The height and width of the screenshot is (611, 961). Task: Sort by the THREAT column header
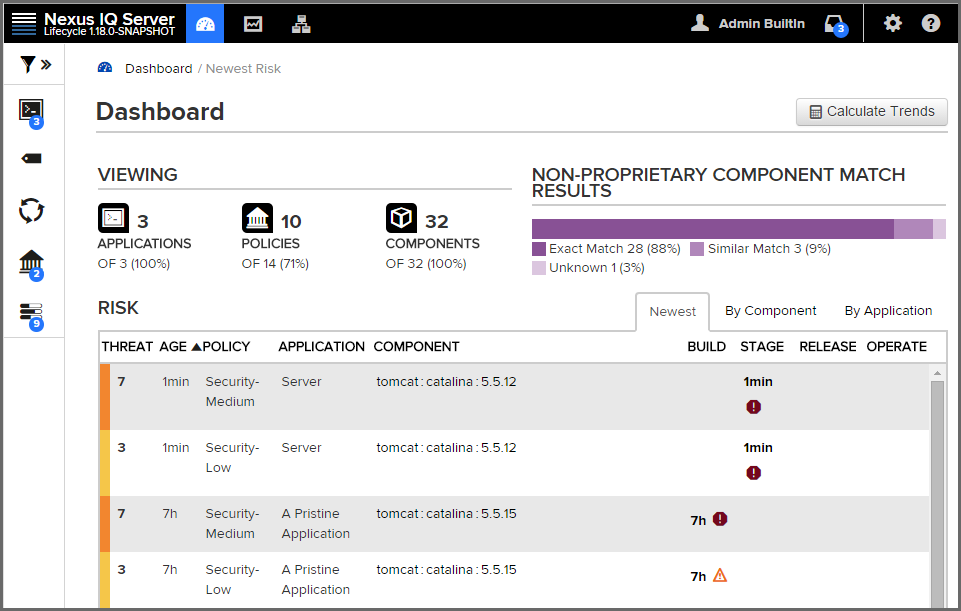tap(127, 347)
